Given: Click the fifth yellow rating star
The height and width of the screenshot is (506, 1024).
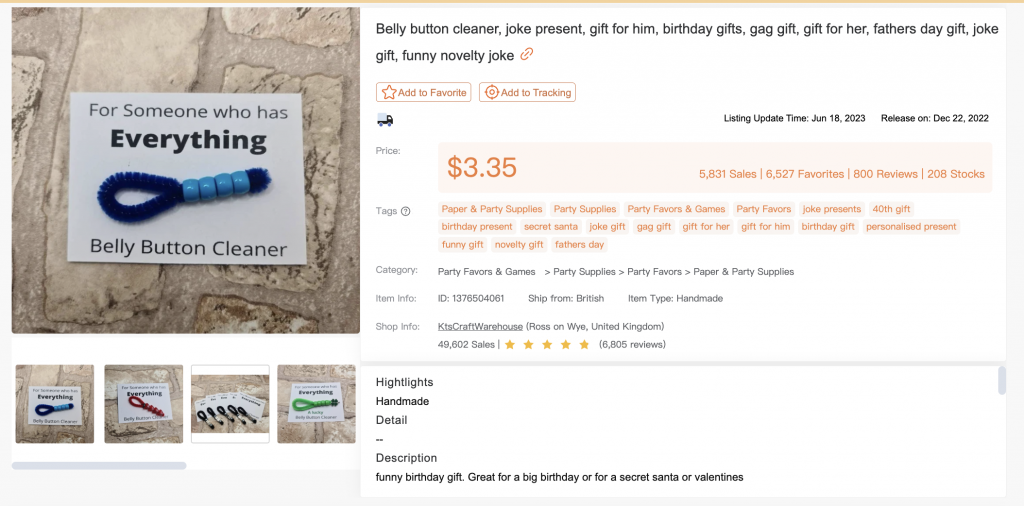Looking at the screenshot, I should 584,345.
